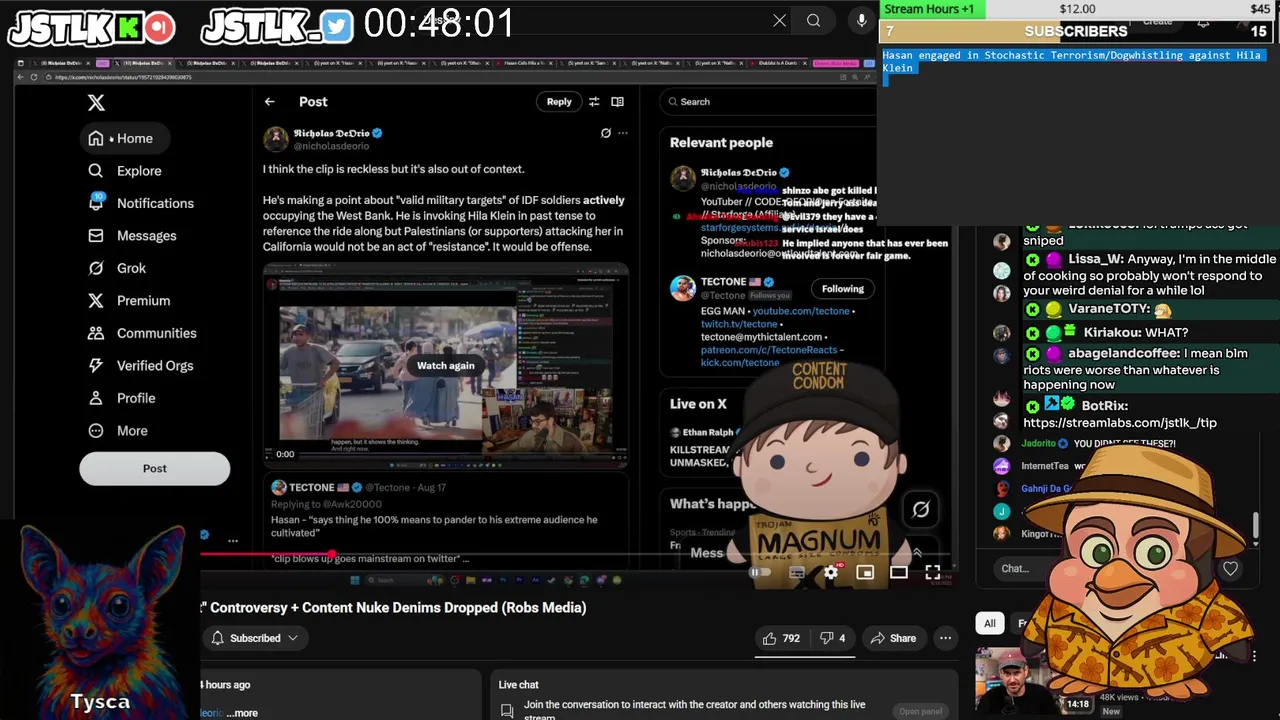Open reply filter settings icon beside Reply

[x=594, y=102]
